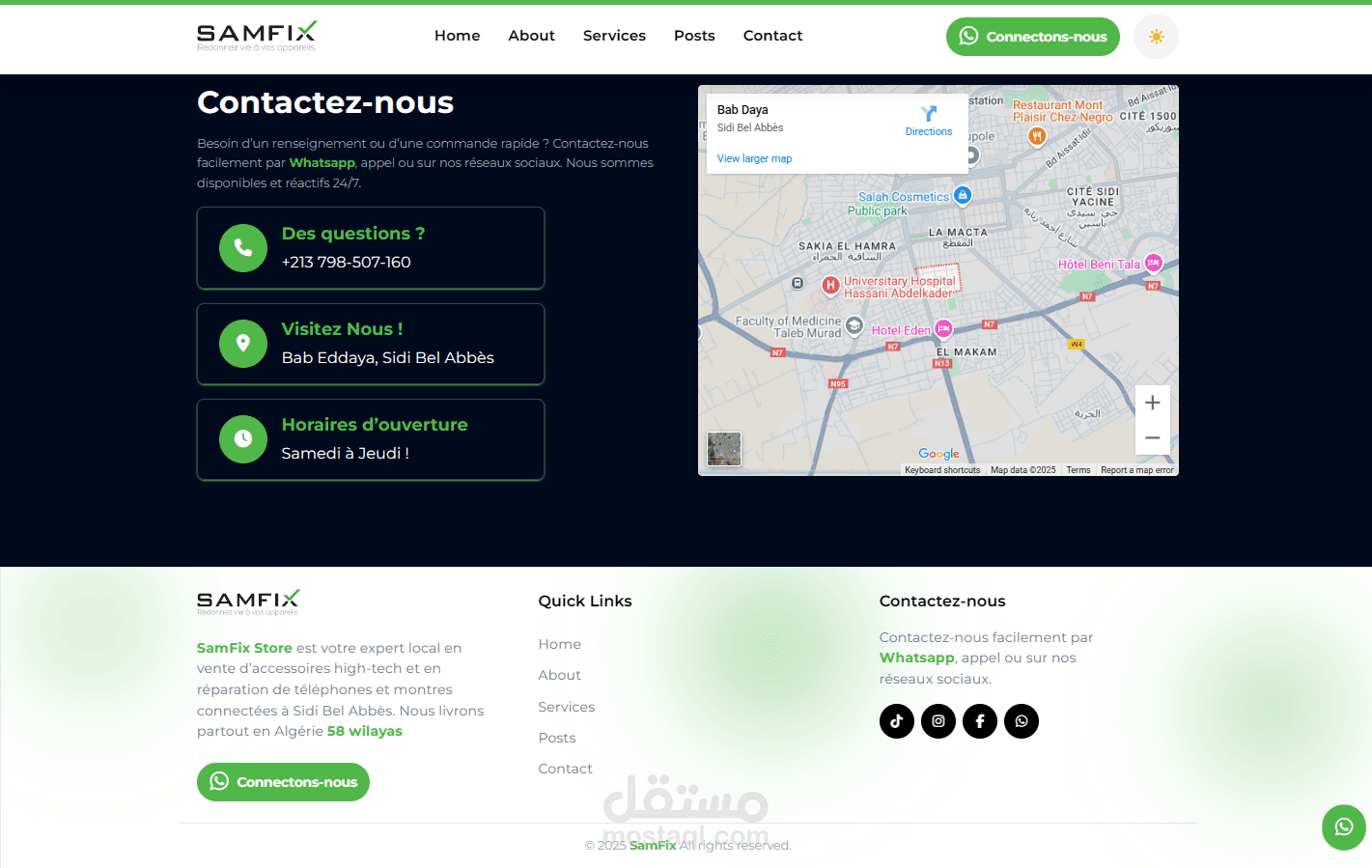Click the Bab Daya place title on the map card
This screenshot has height=868, width=1372.
(x=742, y=110)
